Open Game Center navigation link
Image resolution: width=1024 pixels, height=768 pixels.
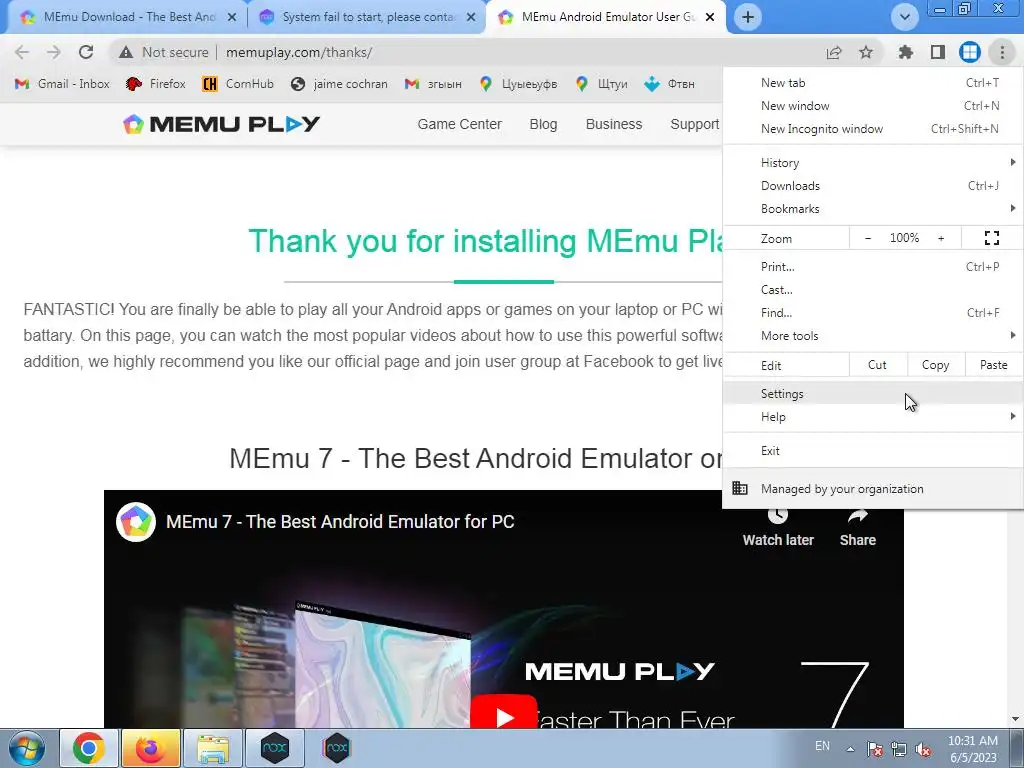point(459,124)
